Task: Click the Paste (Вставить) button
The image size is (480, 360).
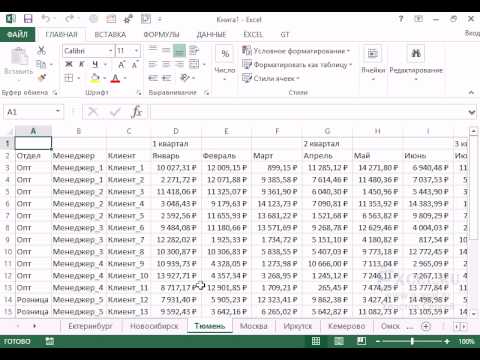Action: click(x=19, y=62)
